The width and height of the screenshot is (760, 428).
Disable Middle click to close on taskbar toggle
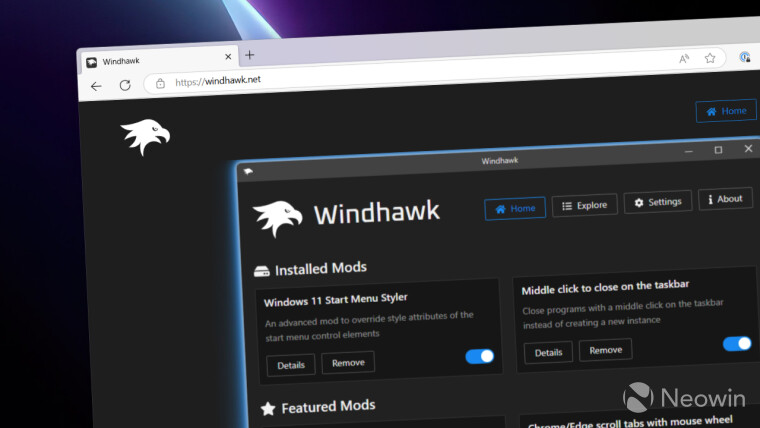737,344
